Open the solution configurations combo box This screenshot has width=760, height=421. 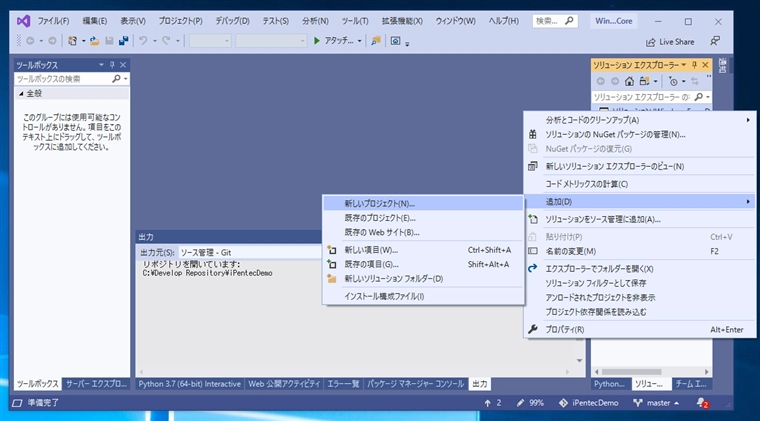click(x=210, y=41)
